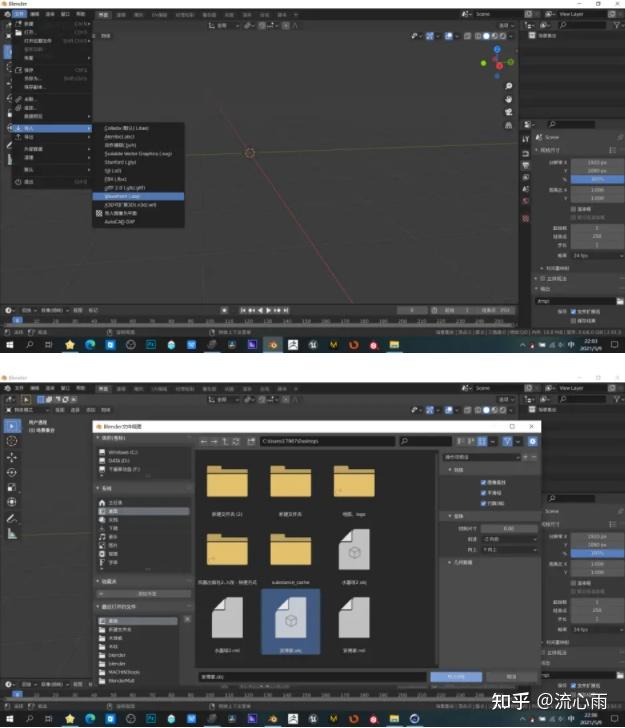The height and width of the screenshot is (728, 625).
Task: Toggle third checkbox under import Include section
Action: (x=483, y=503)
